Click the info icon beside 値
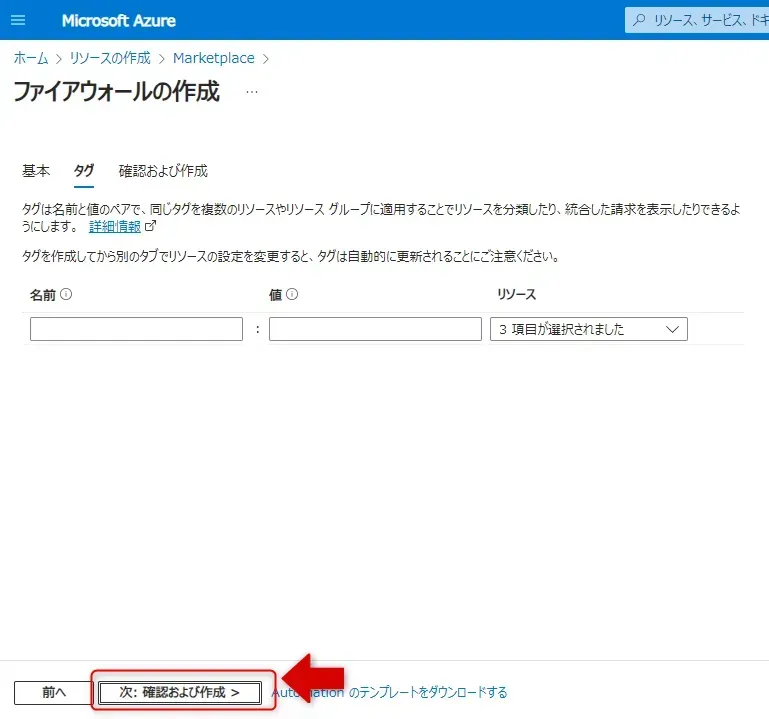Screen dimensions: 769x719 point(292,295)
